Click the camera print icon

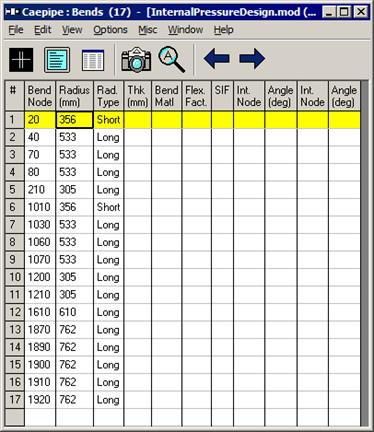(136, 60)
